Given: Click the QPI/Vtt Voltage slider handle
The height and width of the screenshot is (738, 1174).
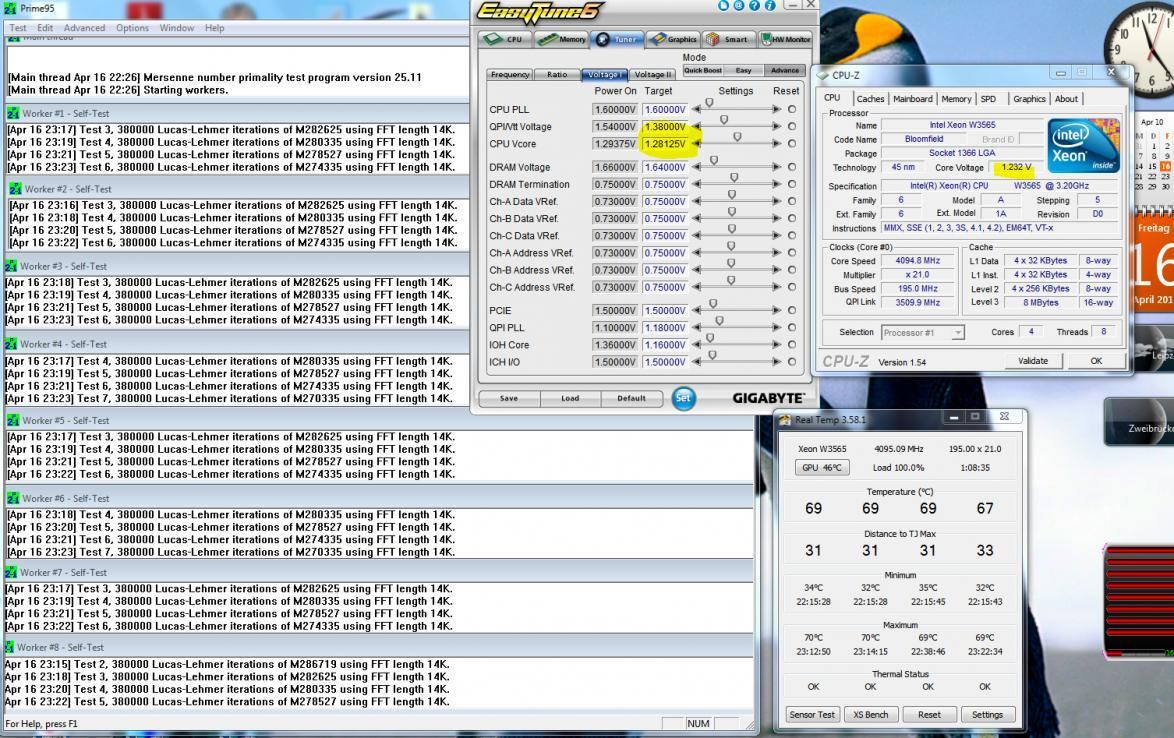Looking at the screenshot, I should (724, 120).
